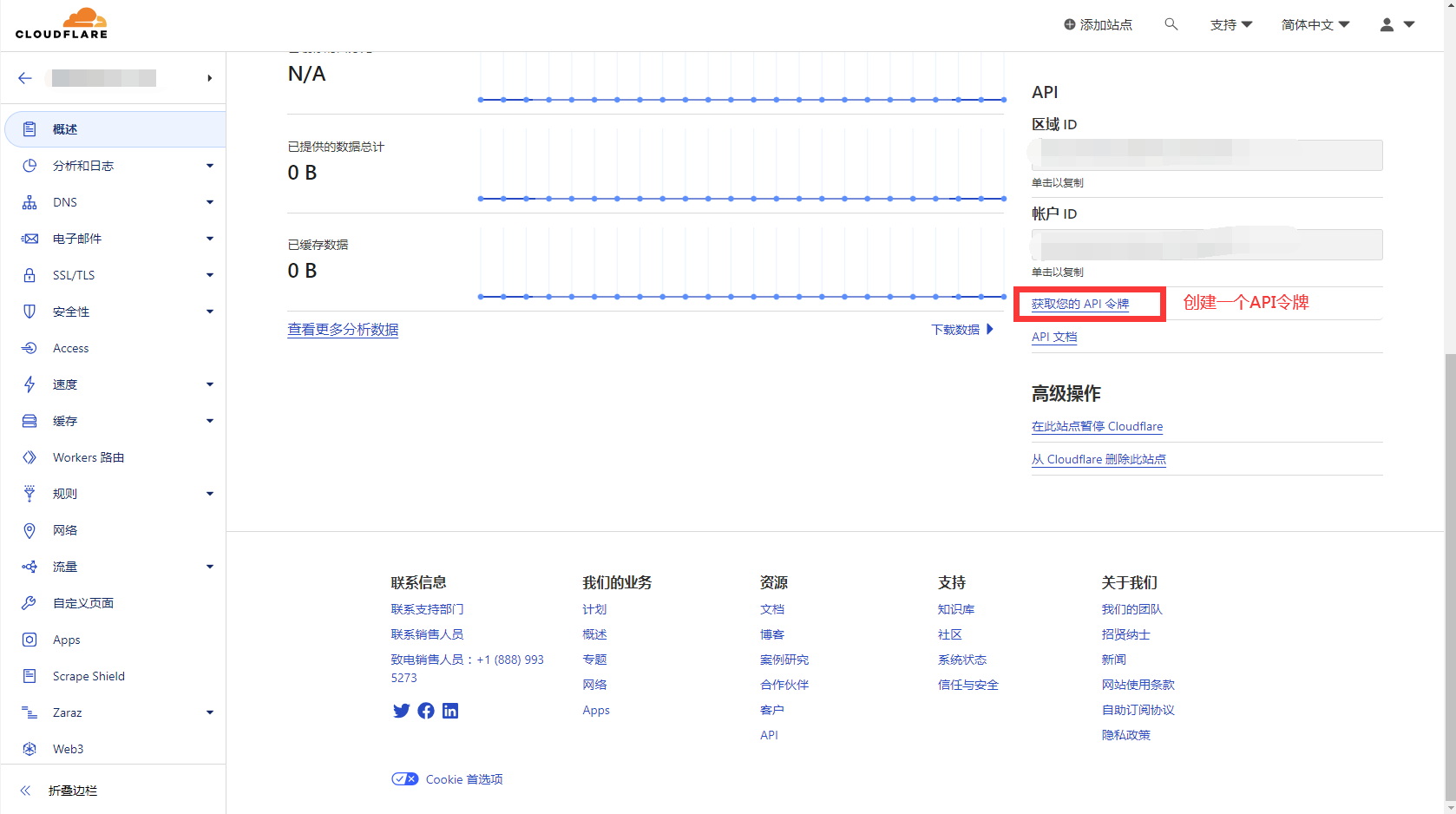Expand the 分析和日志 submenu arrow
The image size is (1456, 814).
click(x=210, y=166)
